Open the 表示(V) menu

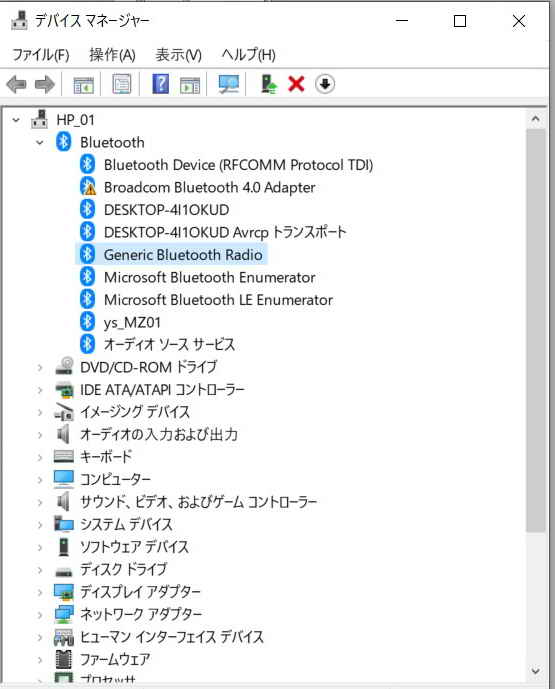tap(179, 55)
